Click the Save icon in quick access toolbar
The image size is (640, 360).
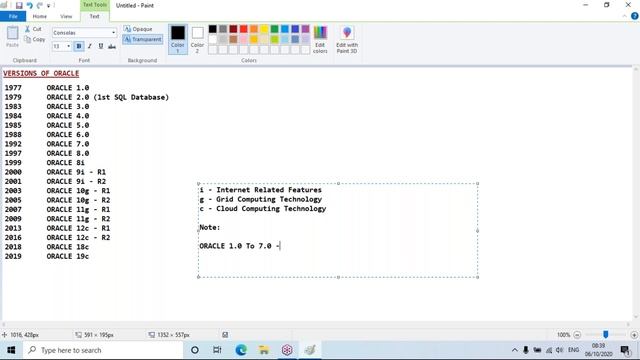(19, 6)
